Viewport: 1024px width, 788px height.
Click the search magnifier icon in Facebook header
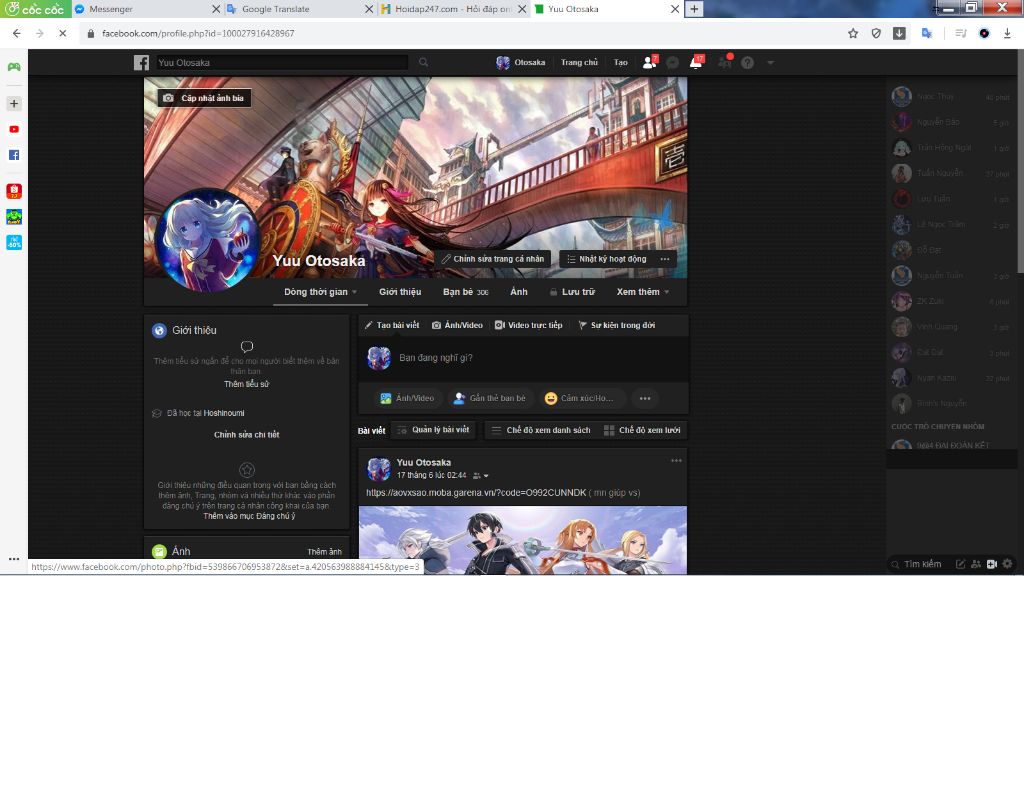click(x=423, y=63)
